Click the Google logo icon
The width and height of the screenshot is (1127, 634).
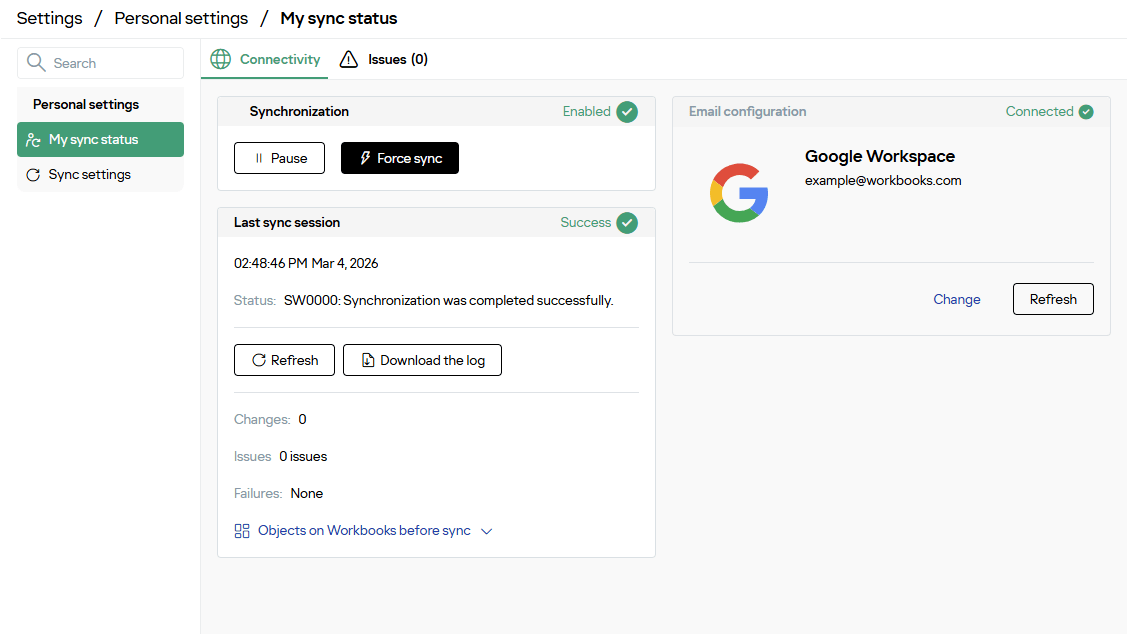pyautogui.click(x=739, y=192)
